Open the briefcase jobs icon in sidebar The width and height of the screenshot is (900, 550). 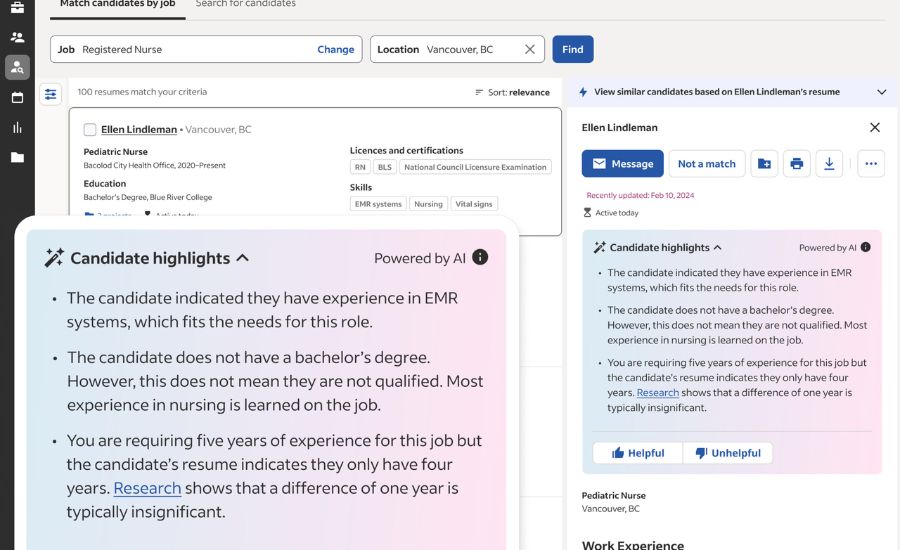[x=17, y=7]
